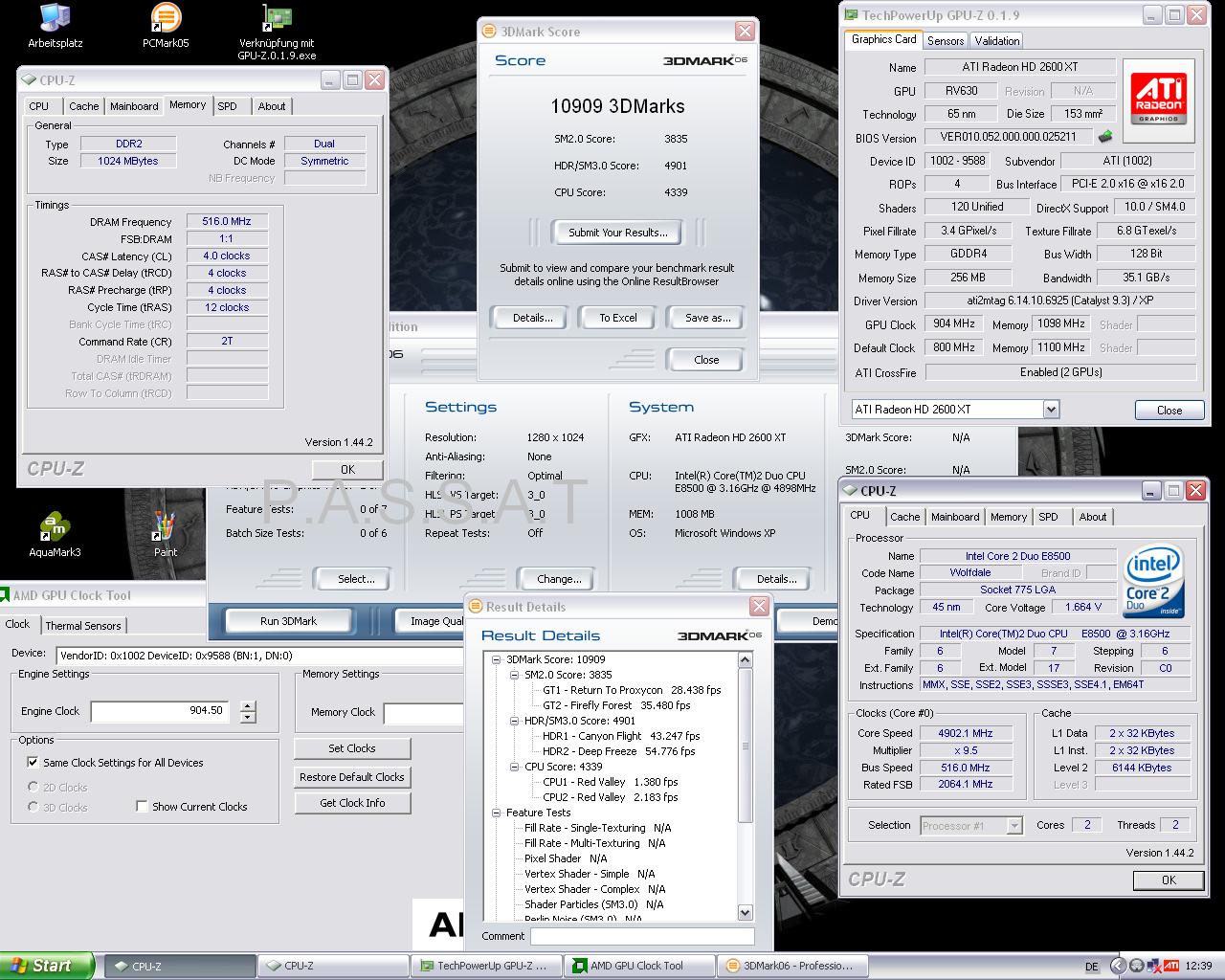Increase Engine Clock with the up arrow
1225x980 pixels.
[x=248, y=706]
